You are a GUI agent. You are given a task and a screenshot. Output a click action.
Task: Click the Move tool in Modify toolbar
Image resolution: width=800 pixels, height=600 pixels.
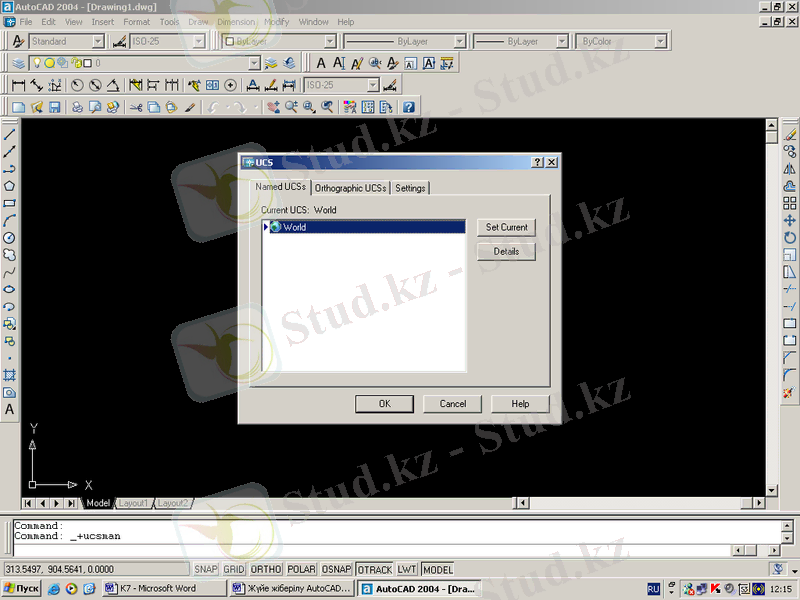790,220
